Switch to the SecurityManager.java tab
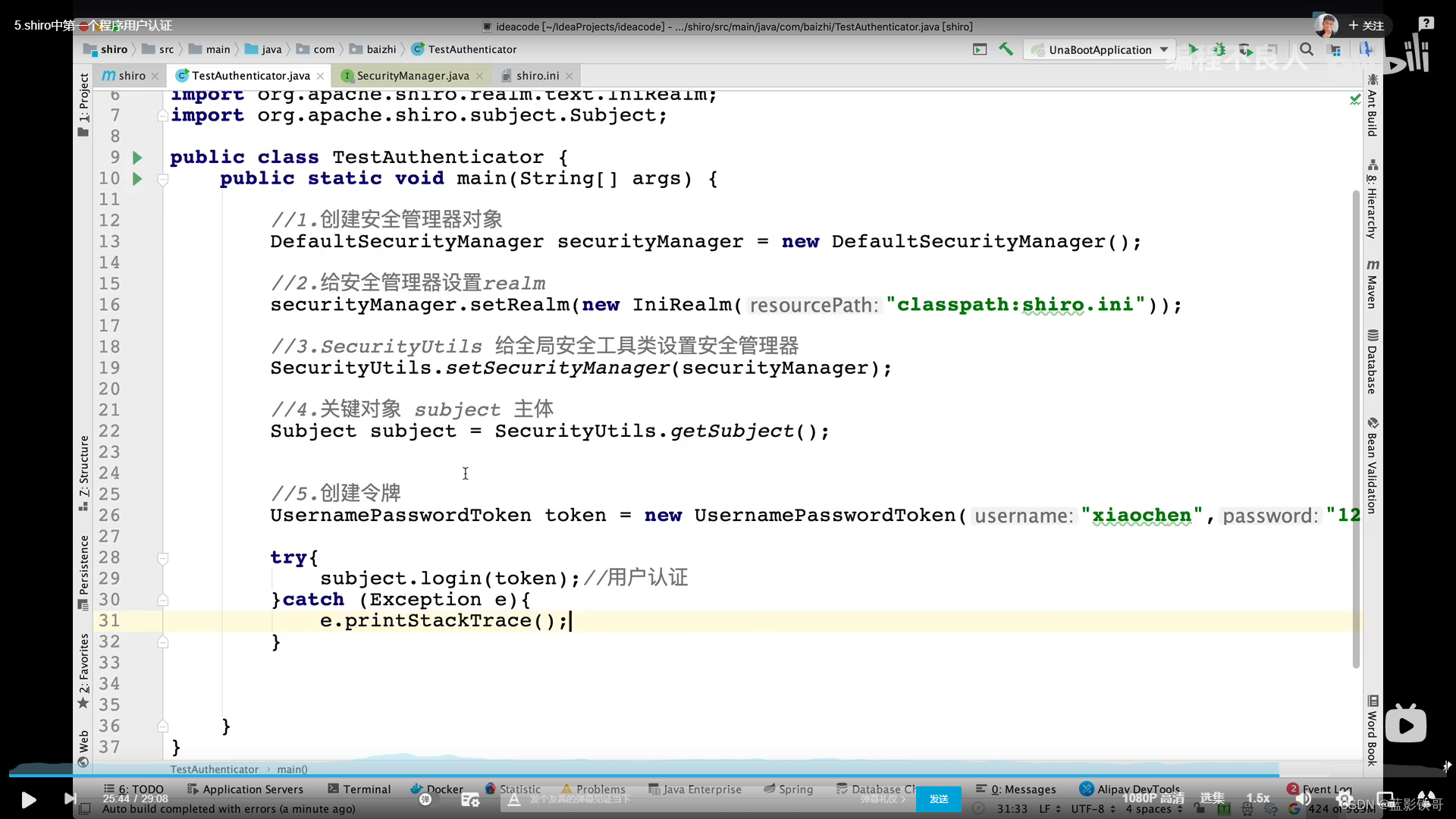 (x=413, y=76)
